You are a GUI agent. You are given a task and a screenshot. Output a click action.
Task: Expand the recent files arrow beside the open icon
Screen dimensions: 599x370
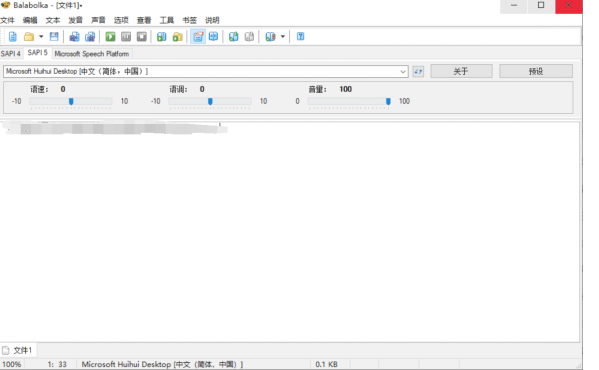(41, 37)
